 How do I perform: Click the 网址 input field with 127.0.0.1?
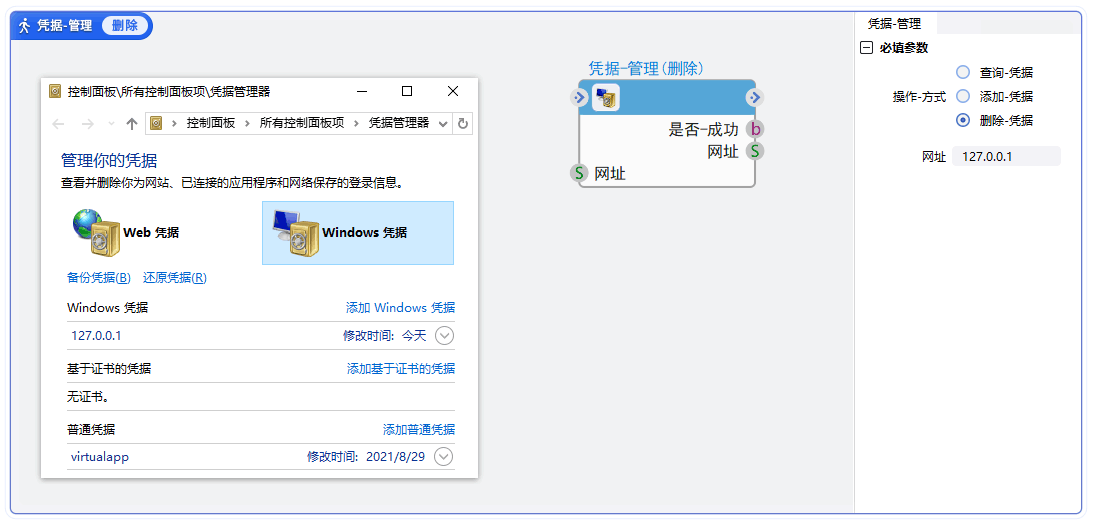(x=1005, y=156)
